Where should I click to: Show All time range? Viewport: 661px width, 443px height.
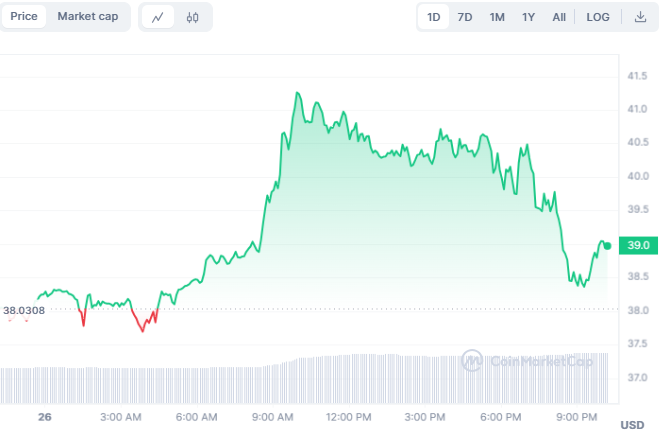coord(559,17)
